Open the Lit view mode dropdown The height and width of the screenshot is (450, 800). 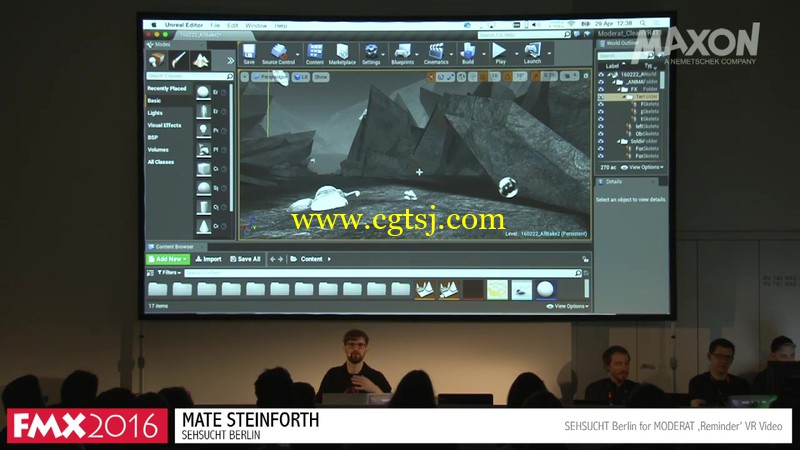301,77
